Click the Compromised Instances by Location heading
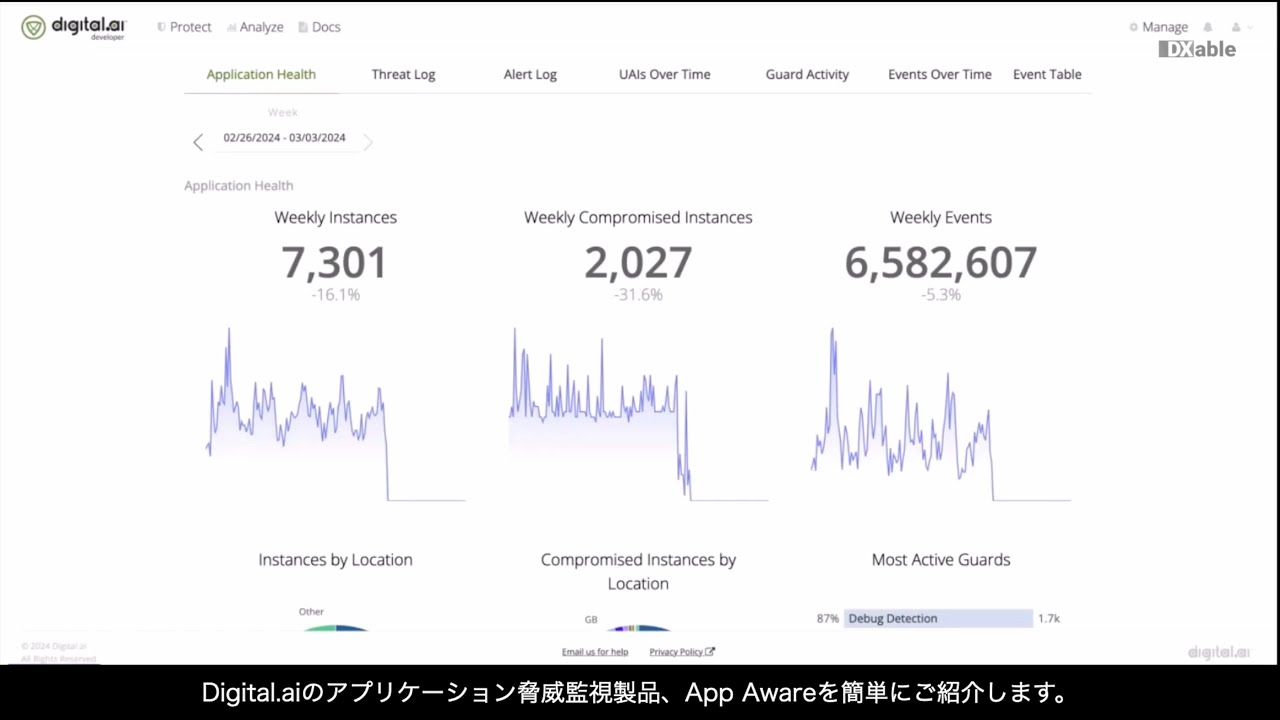The height and width of the screenshot is (720, 1280). [x=638, y=572]
